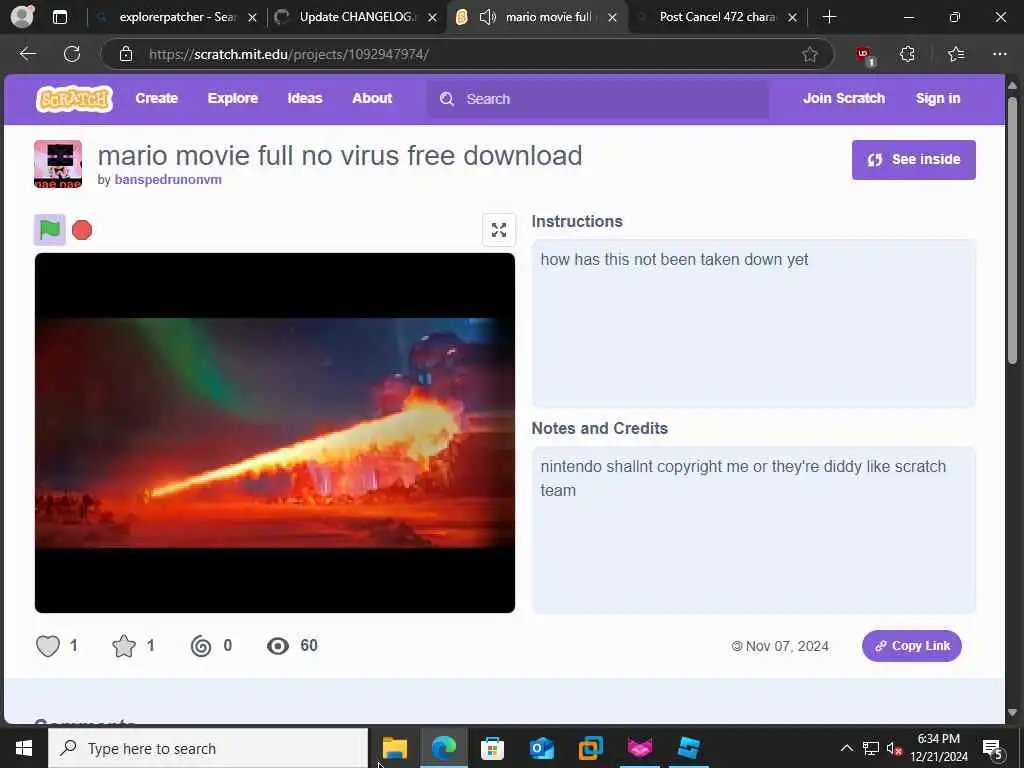
Task: Open the uBlock Origin extension icon
Action: (x=865, y=56)
